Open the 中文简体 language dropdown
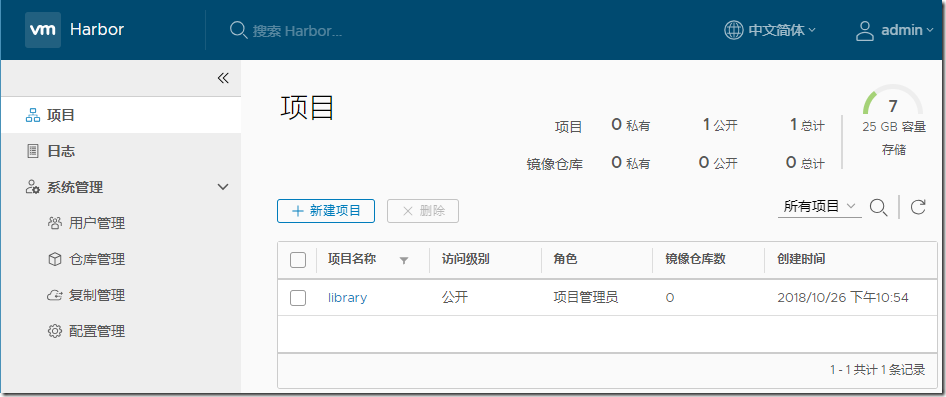The height and width of the screenshot is (397, 946). (781, 30)
